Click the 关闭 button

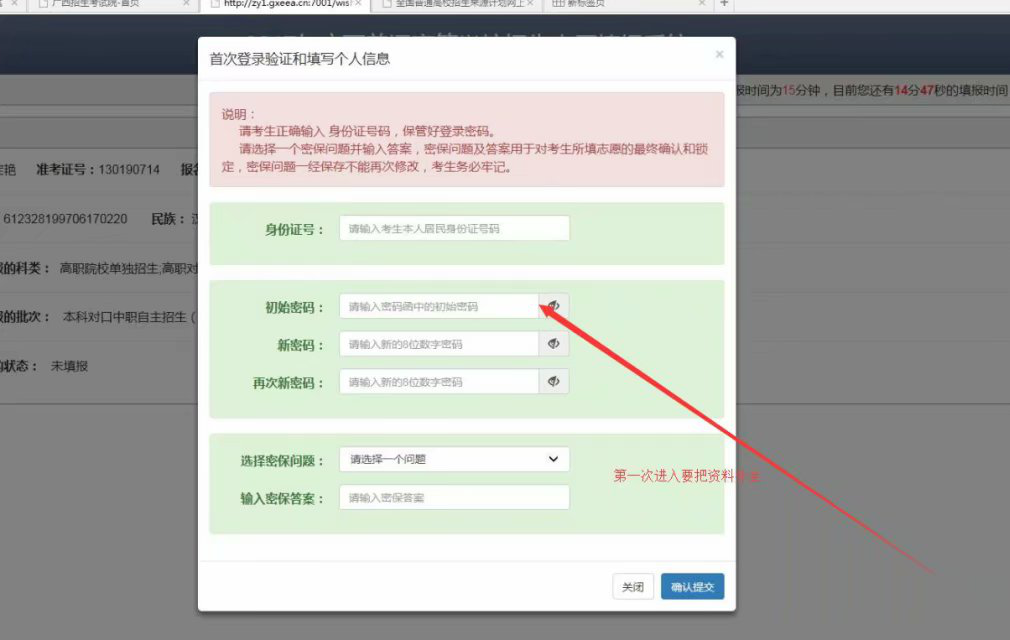click(633, 588)
